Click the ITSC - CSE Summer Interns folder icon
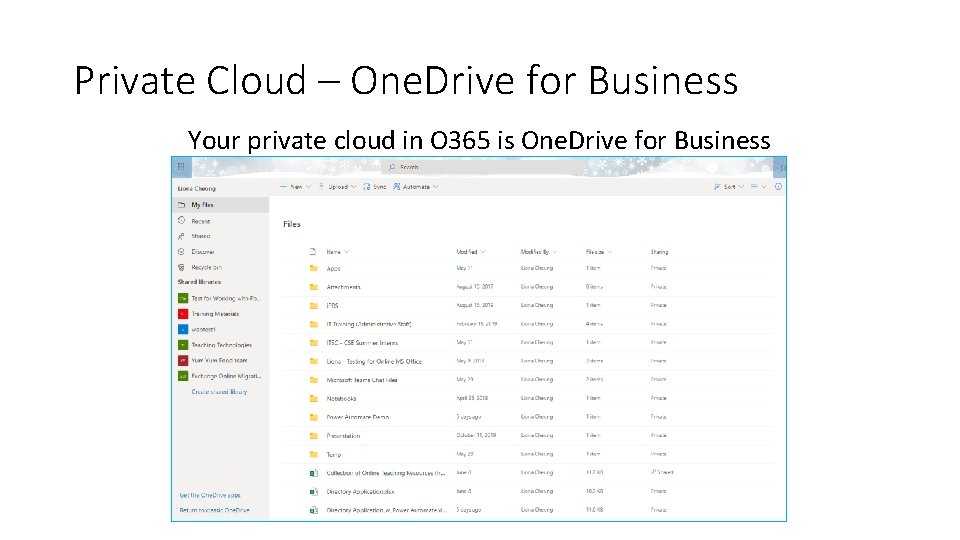 [313, 343]
